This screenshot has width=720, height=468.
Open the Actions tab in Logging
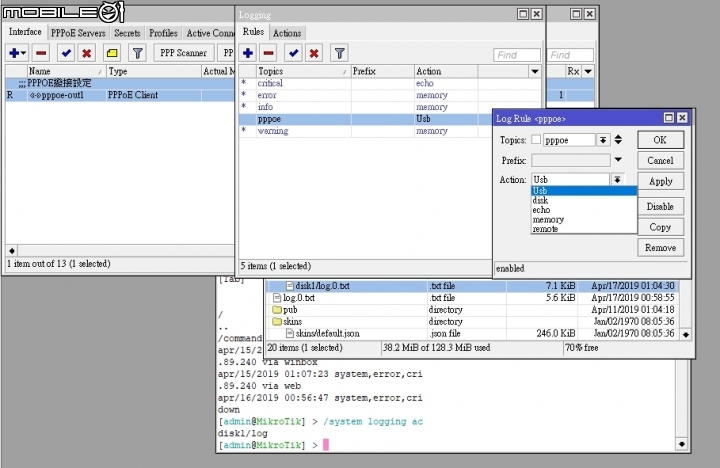point(287,33)
